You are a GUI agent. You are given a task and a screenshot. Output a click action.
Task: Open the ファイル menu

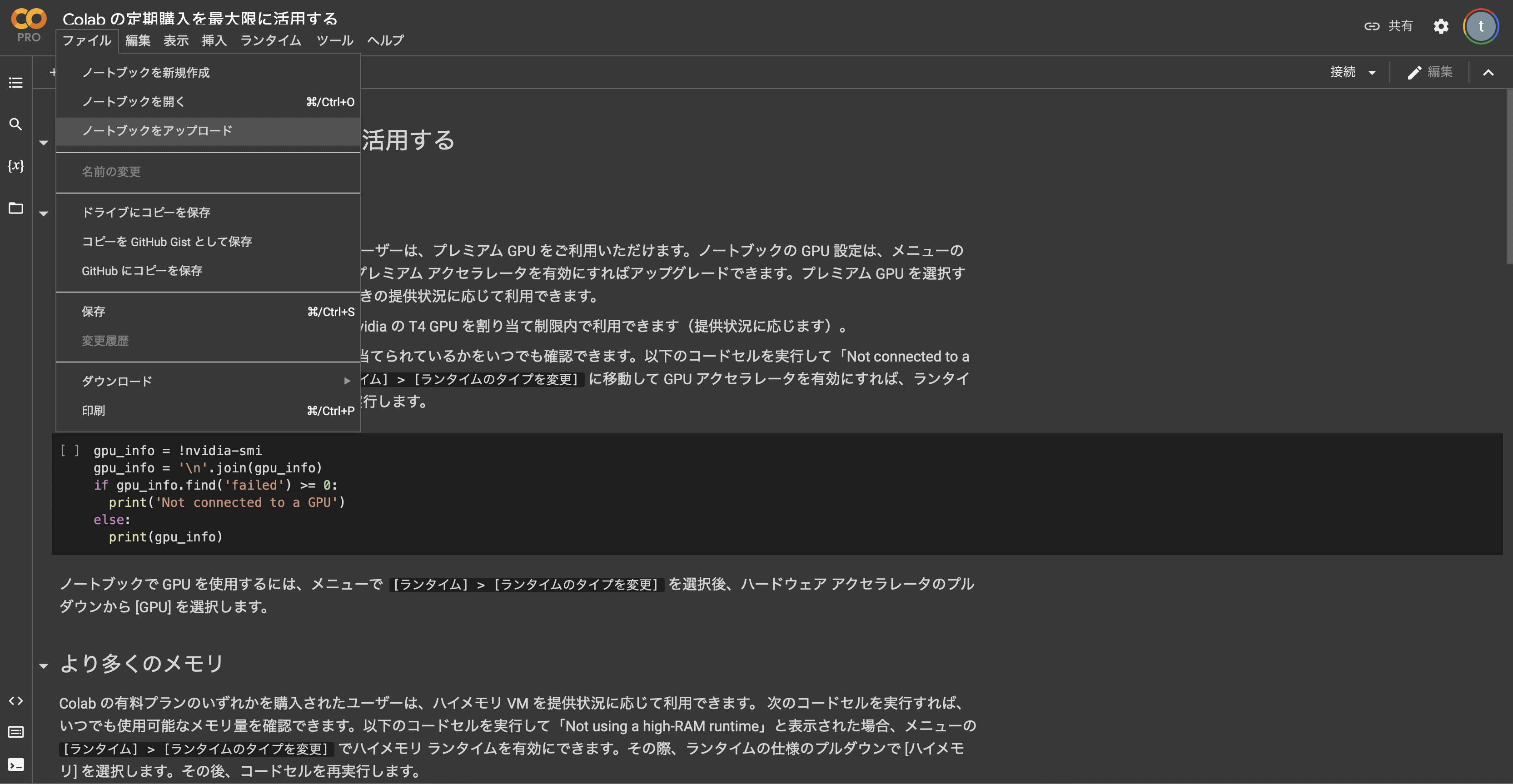pos(87,40)
